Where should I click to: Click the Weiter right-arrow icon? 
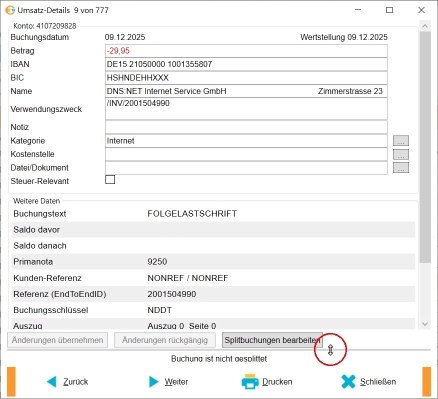[x=153, y=381]
